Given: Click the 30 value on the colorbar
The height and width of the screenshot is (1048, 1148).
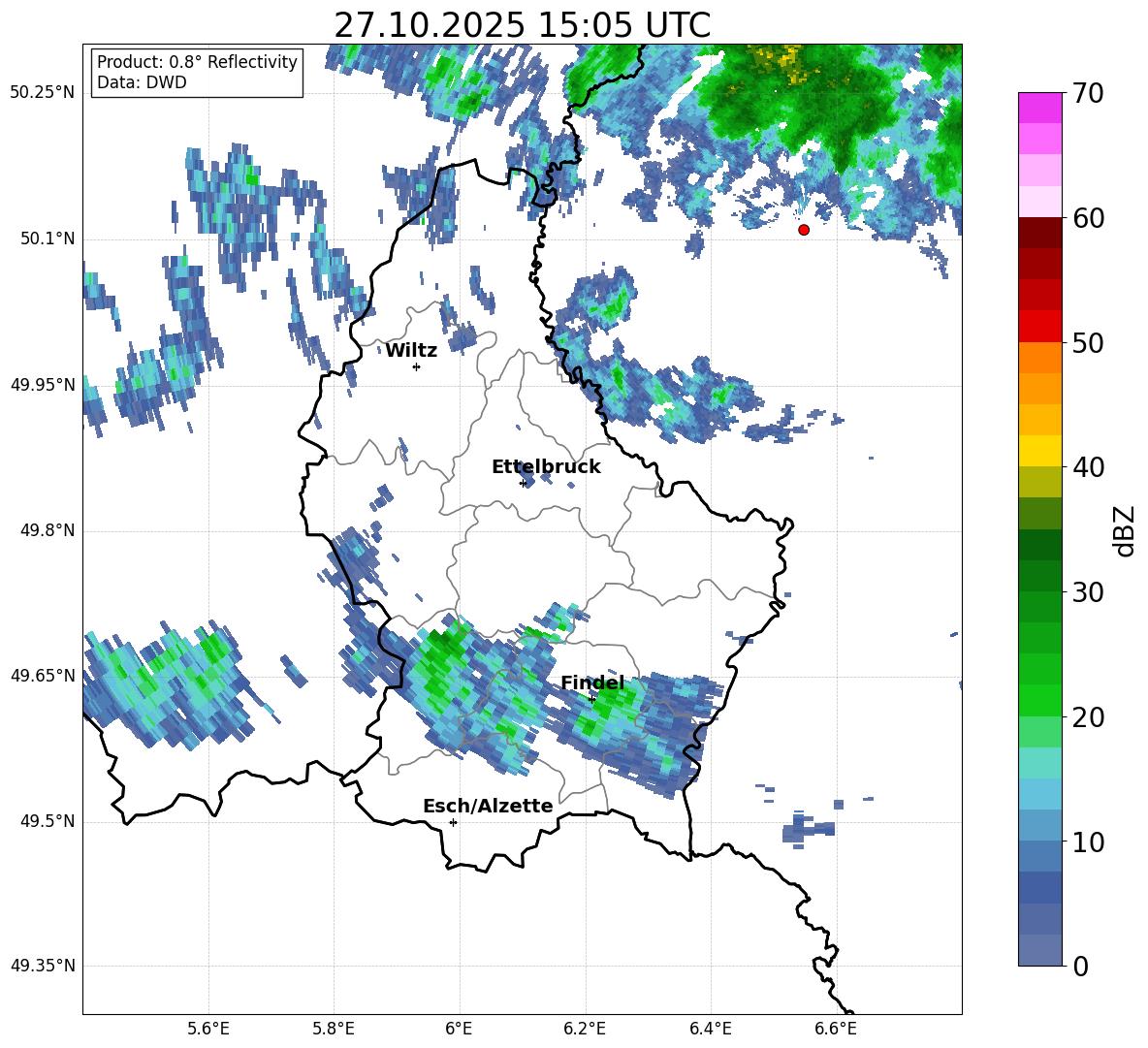Looking at the screenshot, I should [1088, 592].
